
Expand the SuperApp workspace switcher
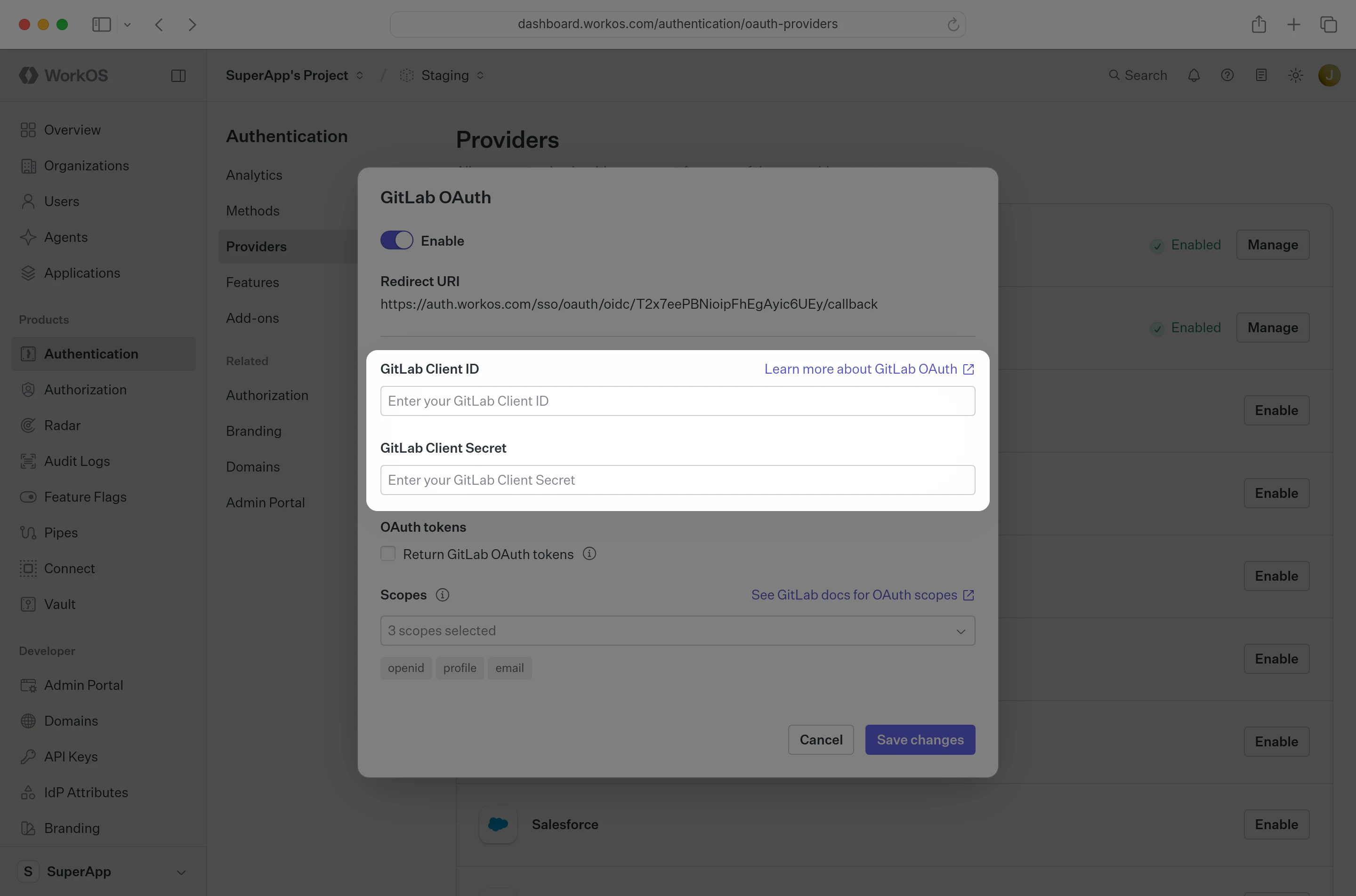pyautogui.click(x=104, y=872)
